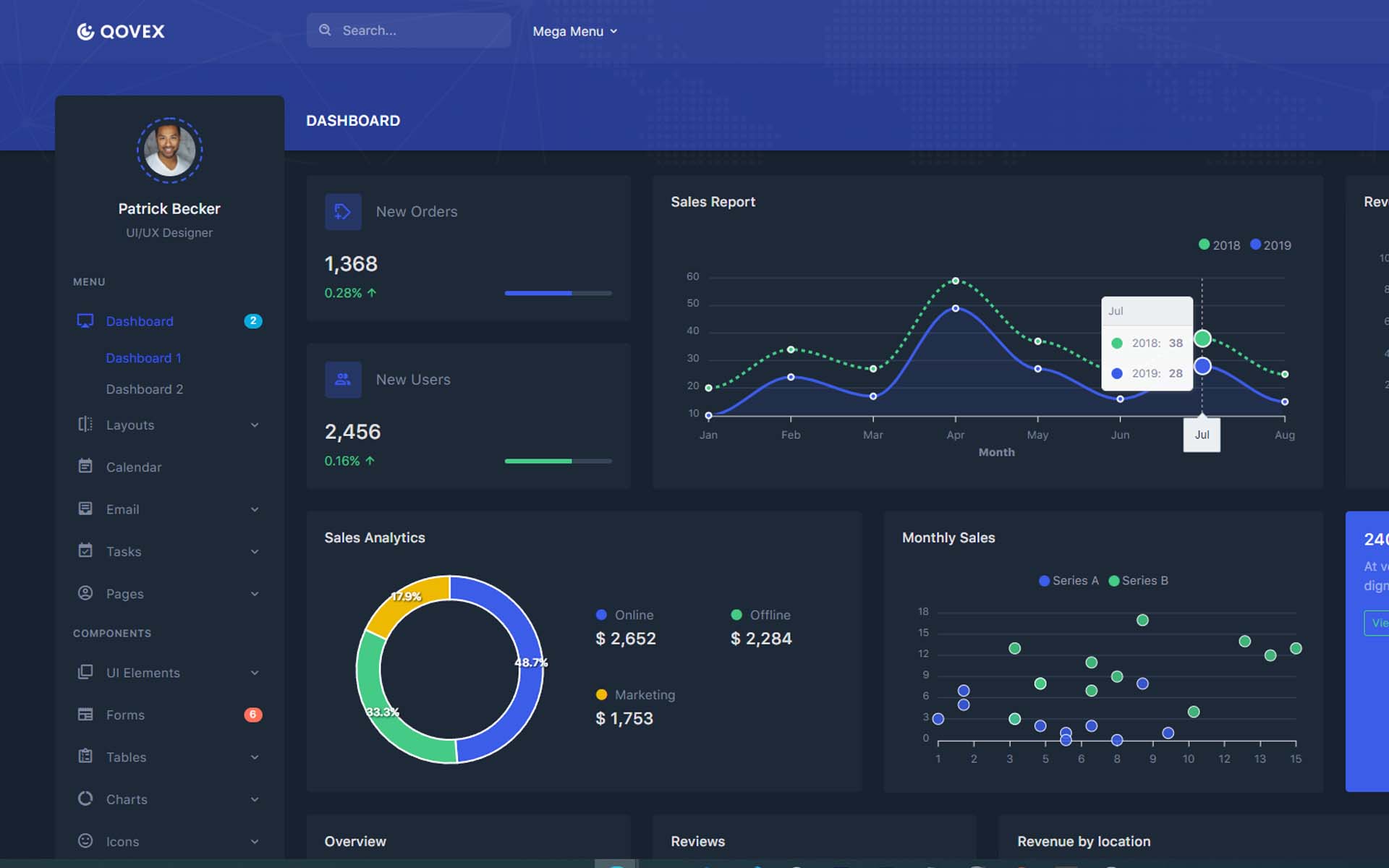Open the Mega Menu dropdown
The width and height of the screenshot is (1389, 868).
575,31
